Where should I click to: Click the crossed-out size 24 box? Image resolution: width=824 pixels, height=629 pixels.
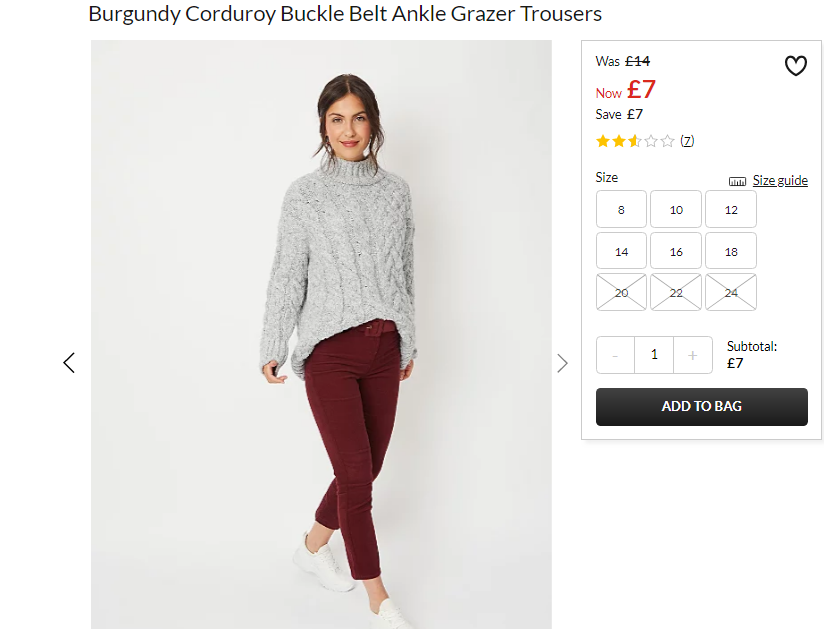pos(731,292)
